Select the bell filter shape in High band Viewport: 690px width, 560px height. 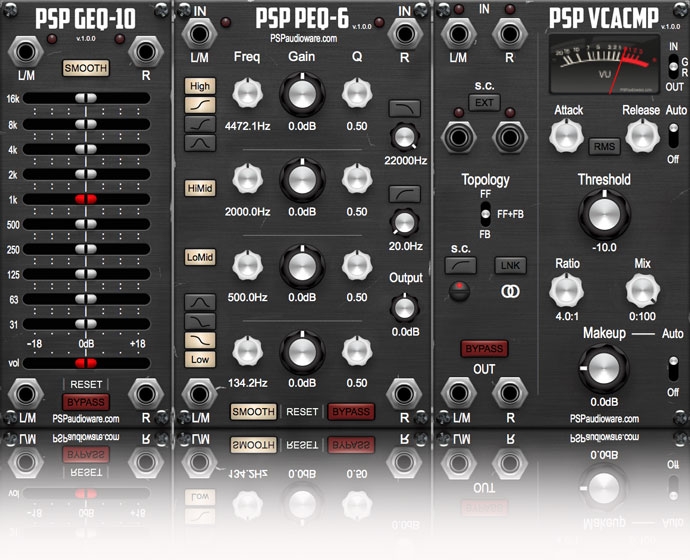pyautogui.click(x=200, y=143)
